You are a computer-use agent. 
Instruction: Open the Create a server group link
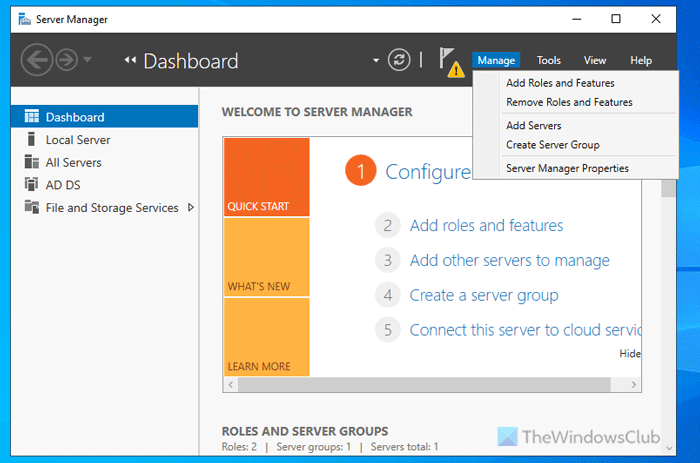pyautogui.click(x=484, y=295)
